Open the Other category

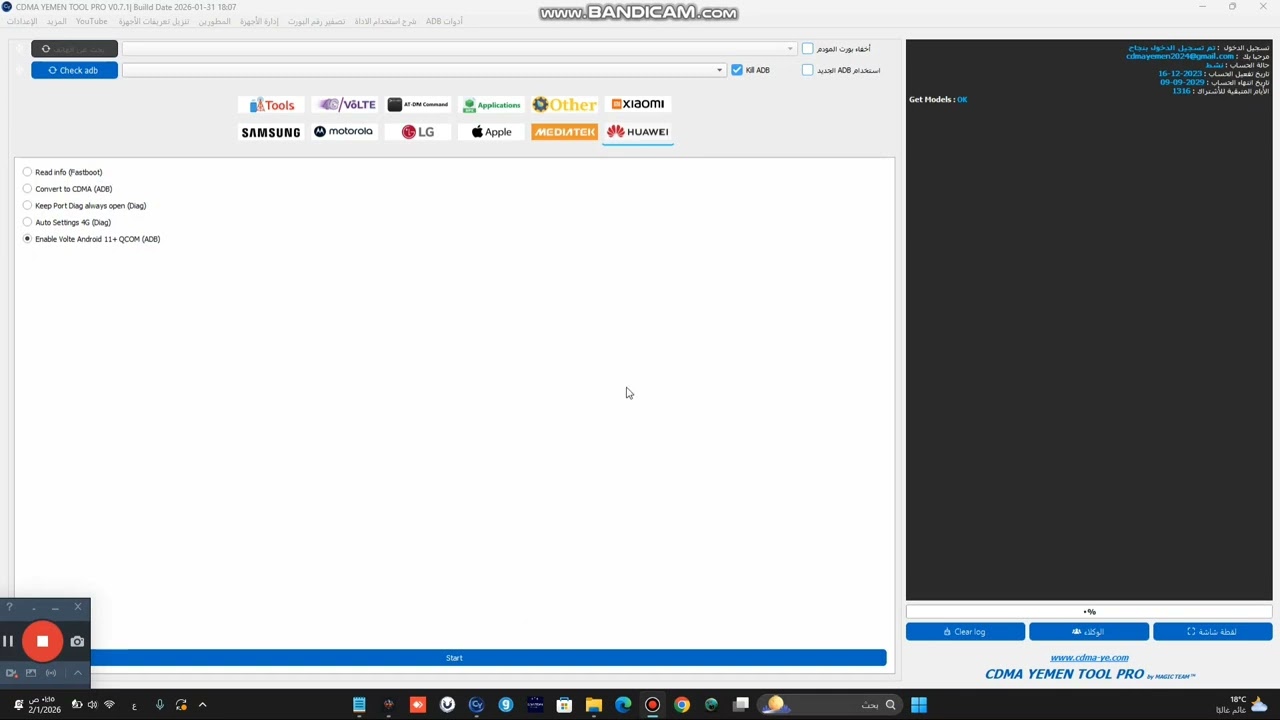[x=564, y=105]
